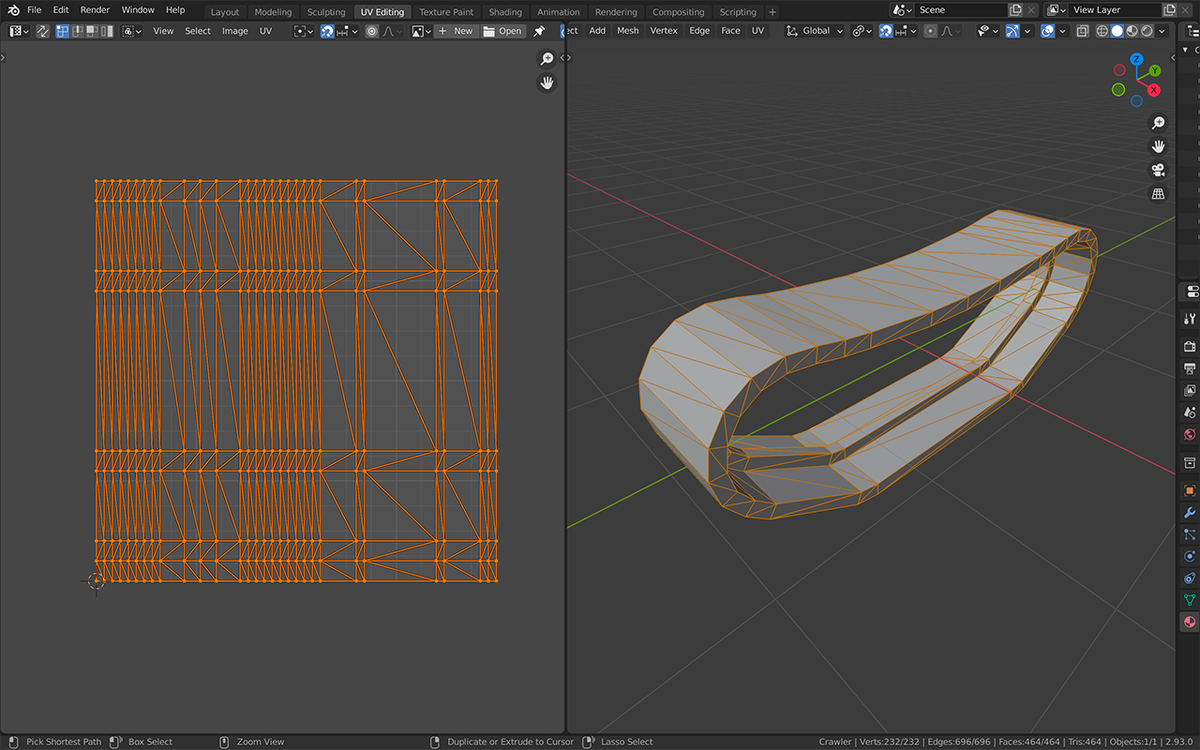Viewport: 1200px width, 750px height.
Task: Open the Object Data properties green triangle tab
Action: [1189, 599]
